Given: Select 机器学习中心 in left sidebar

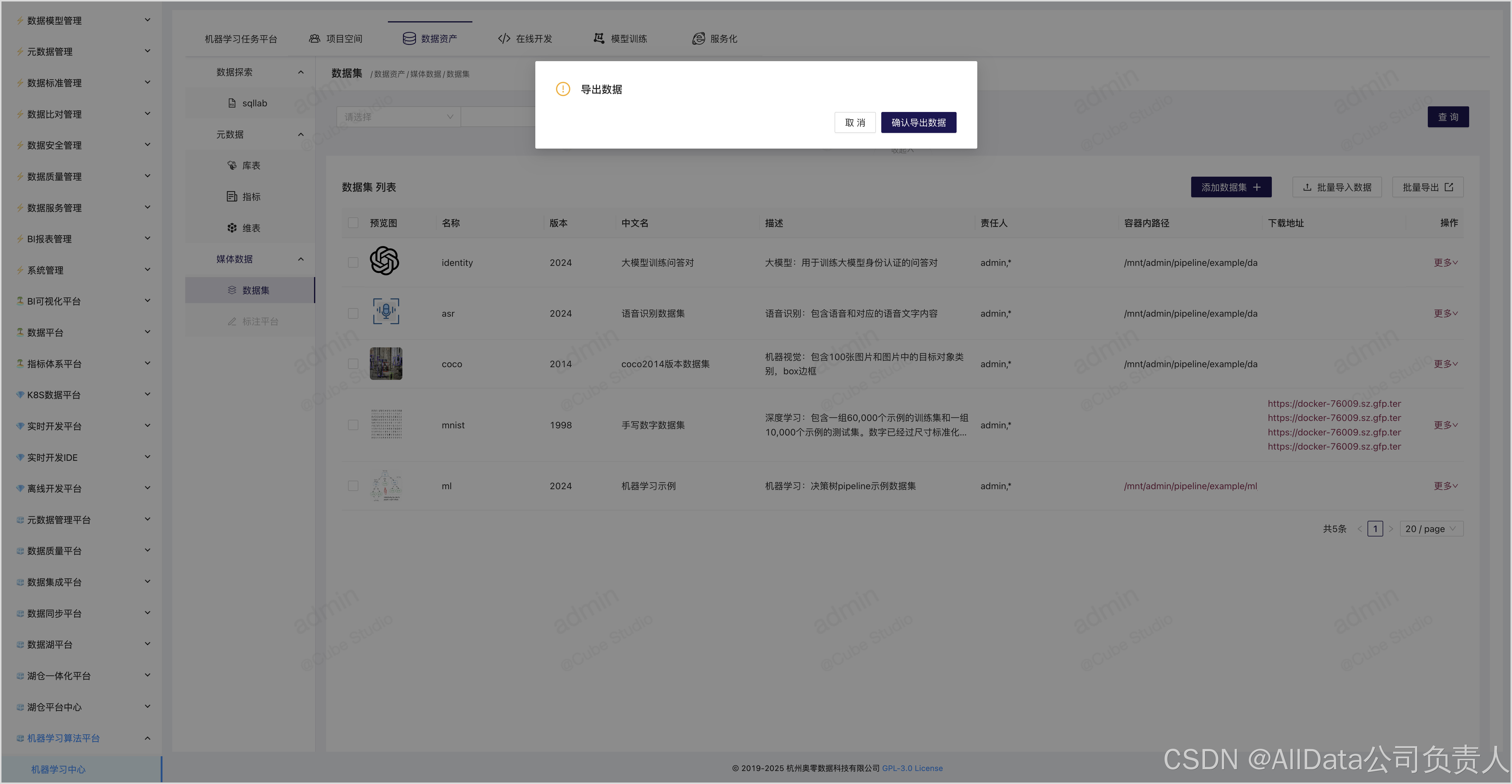Looking at the screenshot, I should pyautogui.click(x=82, y=769).
